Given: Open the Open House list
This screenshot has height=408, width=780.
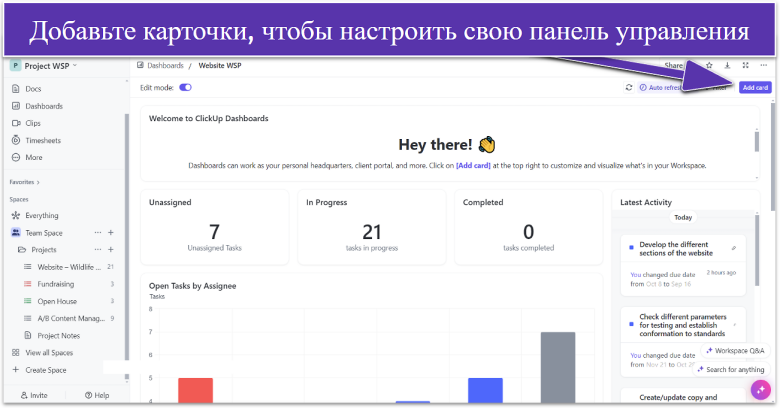Looking at the screenshot, I should (x=57, y=302).
